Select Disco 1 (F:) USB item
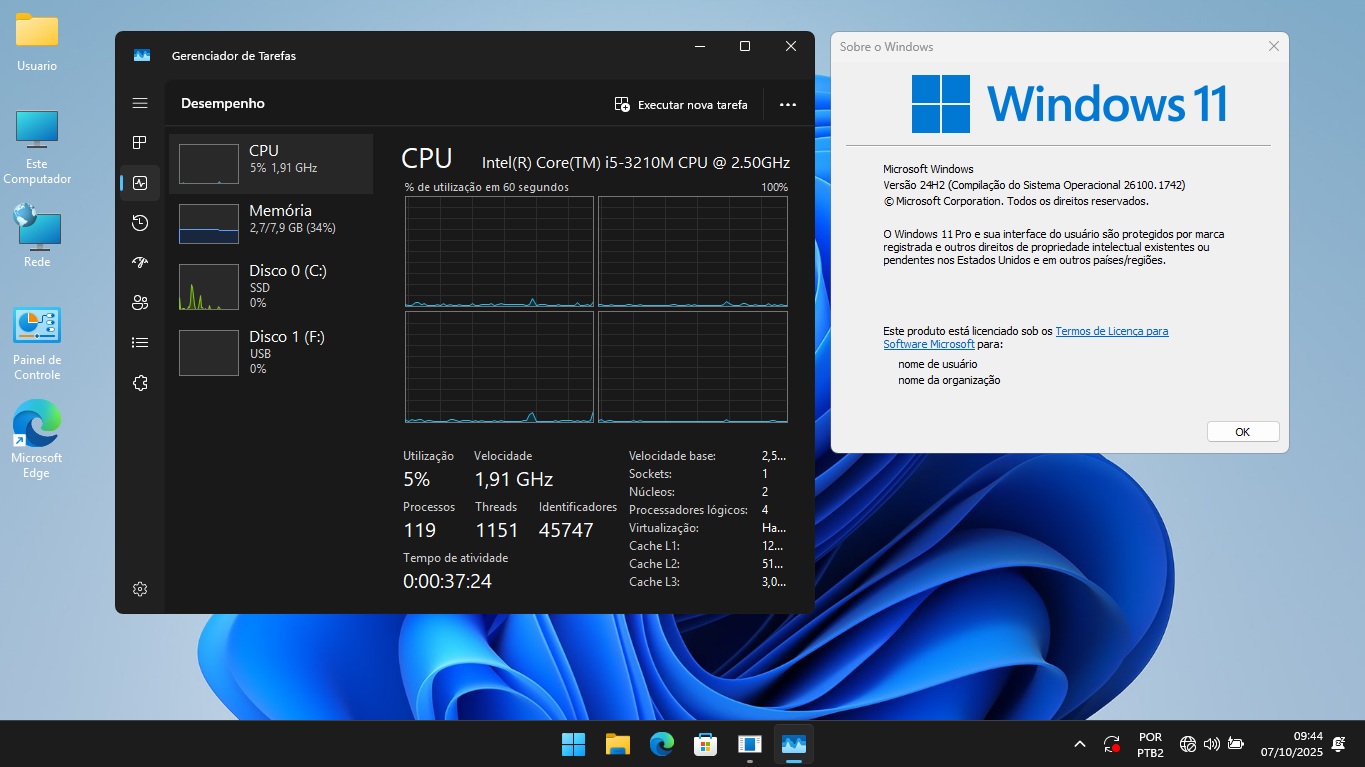This screenshot has height=767, width=1365. pos(271,352)
